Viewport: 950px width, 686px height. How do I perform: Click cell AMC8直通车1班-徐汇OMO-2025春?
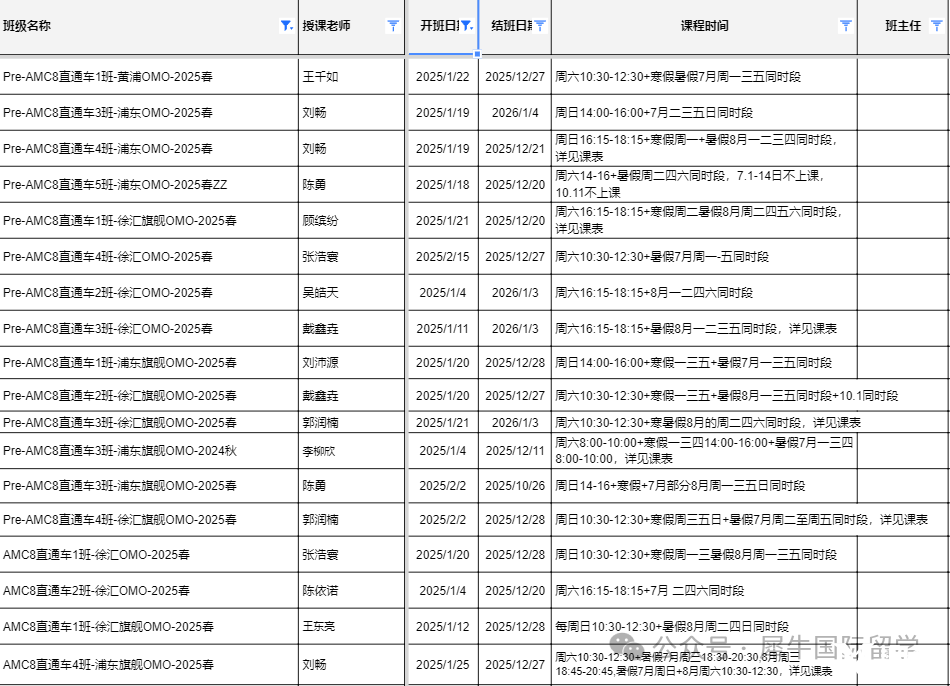point(148,555)
